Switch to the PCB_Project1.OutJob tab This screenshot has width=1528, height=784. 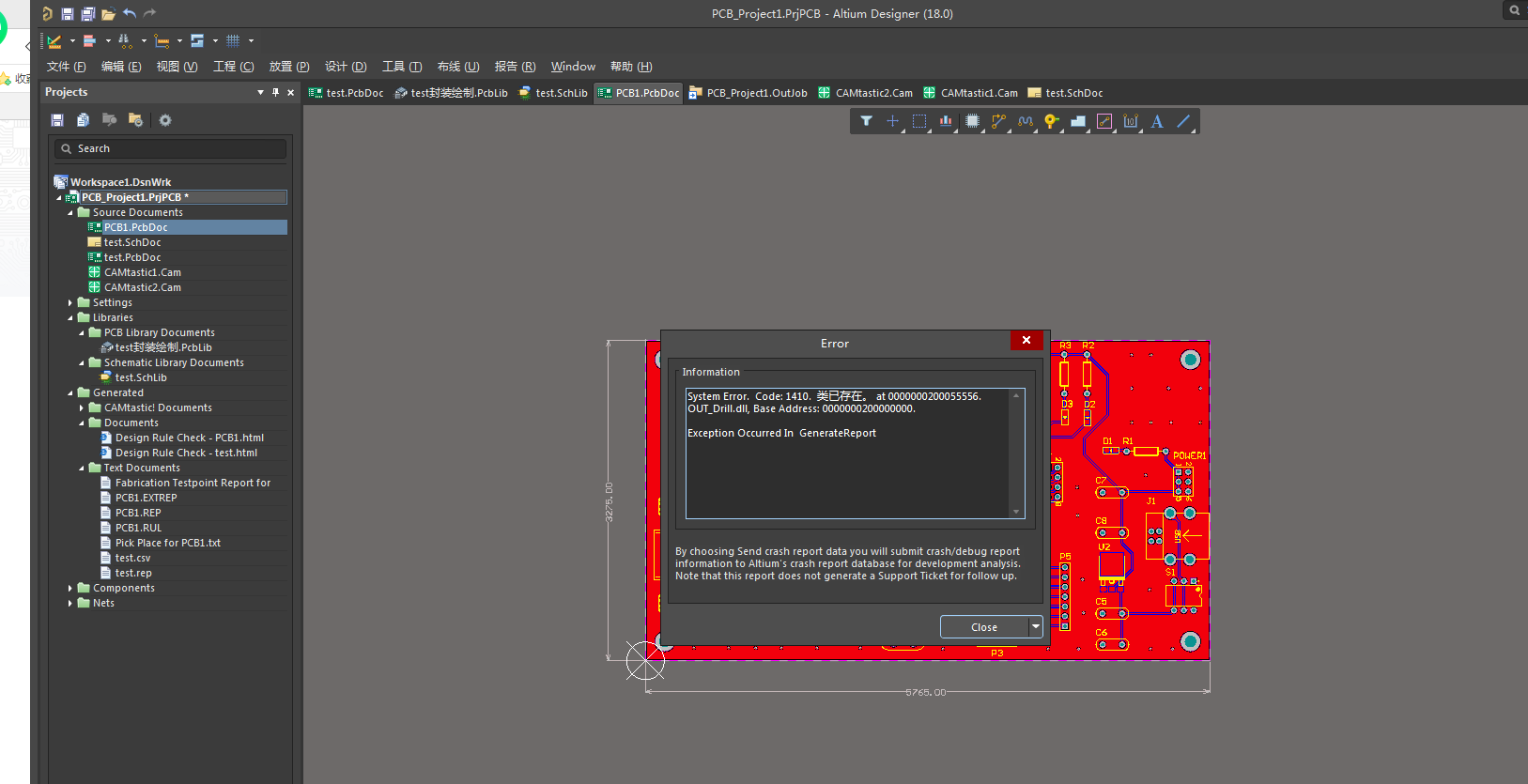(x=749, y=93)
